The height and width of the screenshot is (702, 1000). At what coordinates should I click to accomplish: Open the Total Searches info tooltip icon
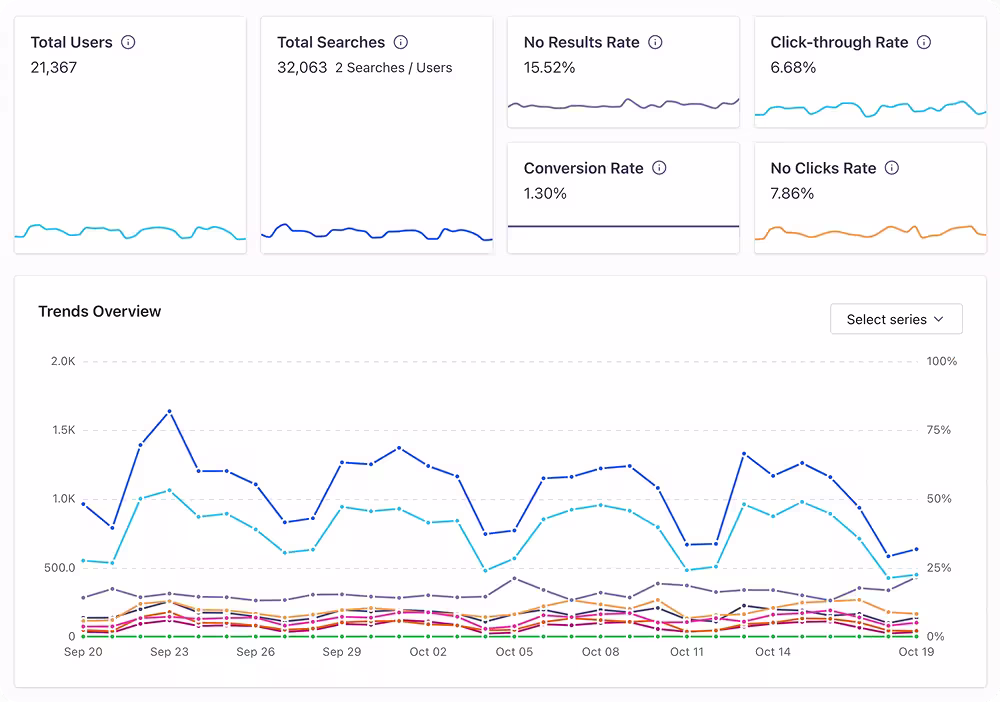pos(401,42)
